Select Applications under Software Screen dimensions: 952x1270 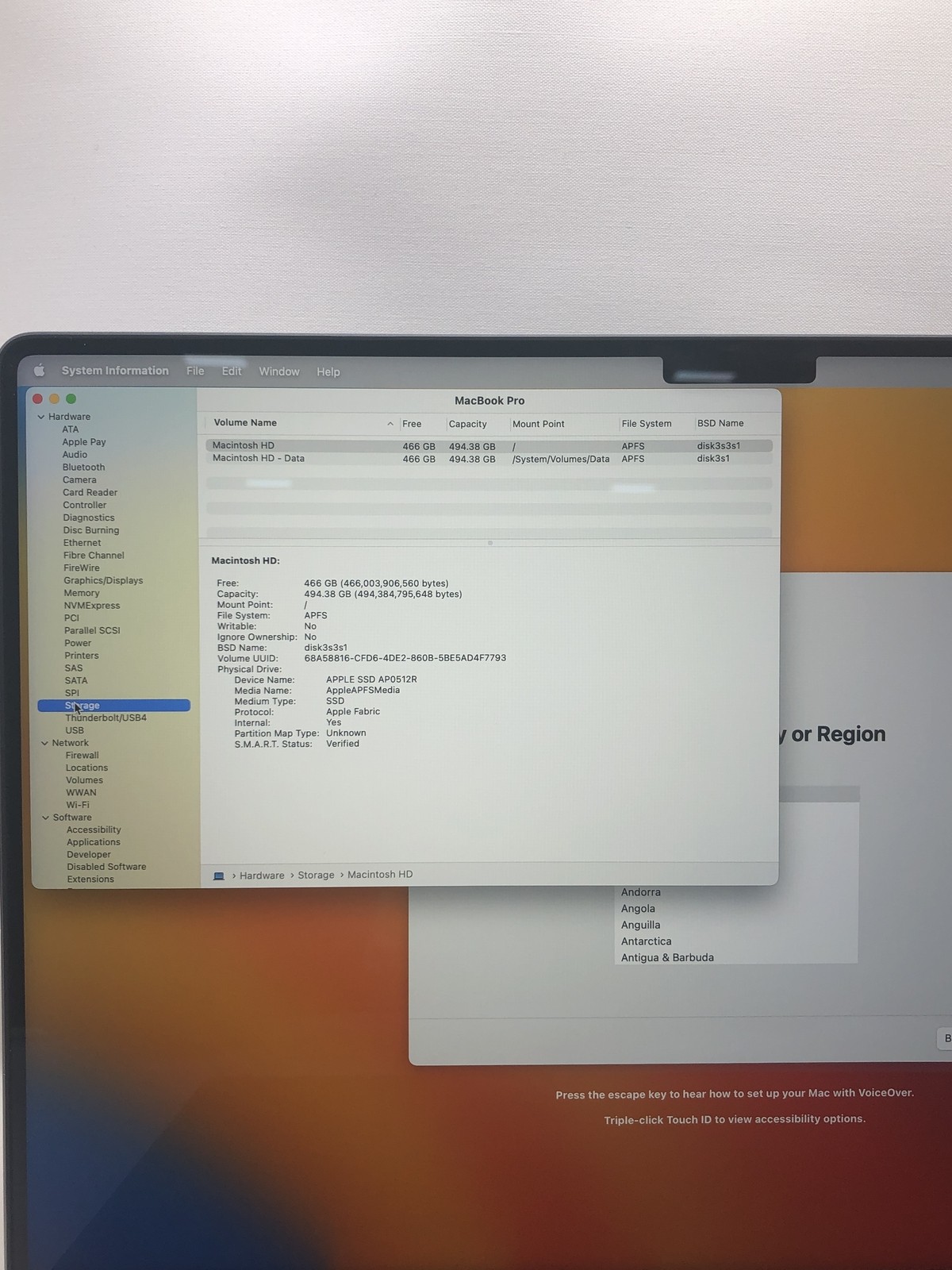pyautogui.click(x=94, y=842)
